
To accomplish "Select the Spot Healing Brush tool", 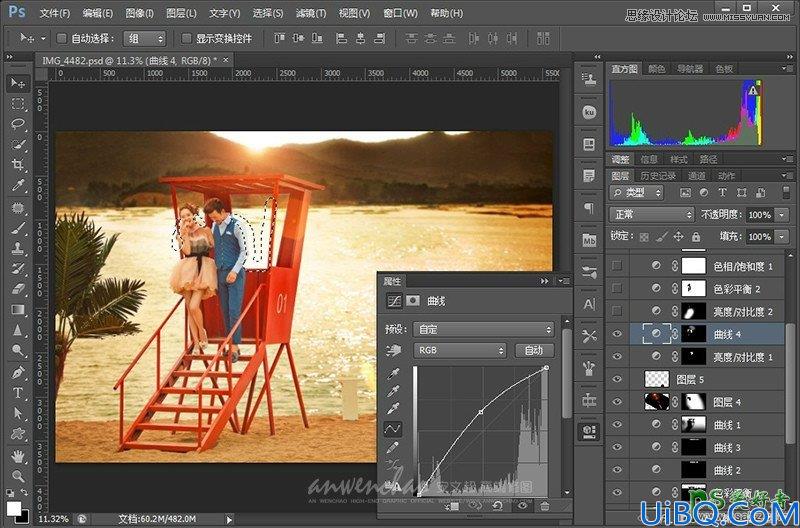I will pyautogui.click(x=18, y=208).
